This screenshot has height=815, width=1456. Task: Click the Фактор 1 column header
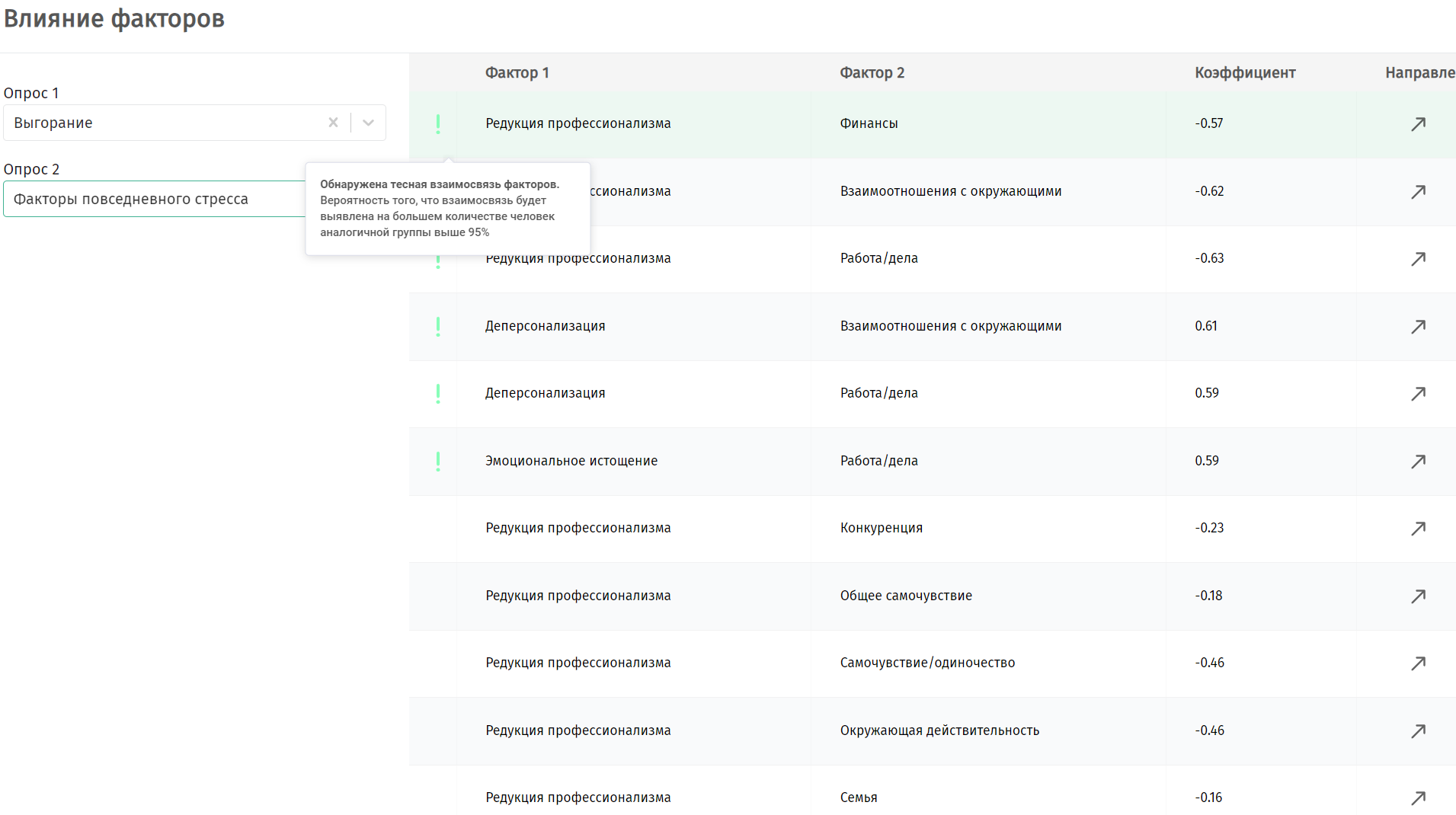pos(517,72)
